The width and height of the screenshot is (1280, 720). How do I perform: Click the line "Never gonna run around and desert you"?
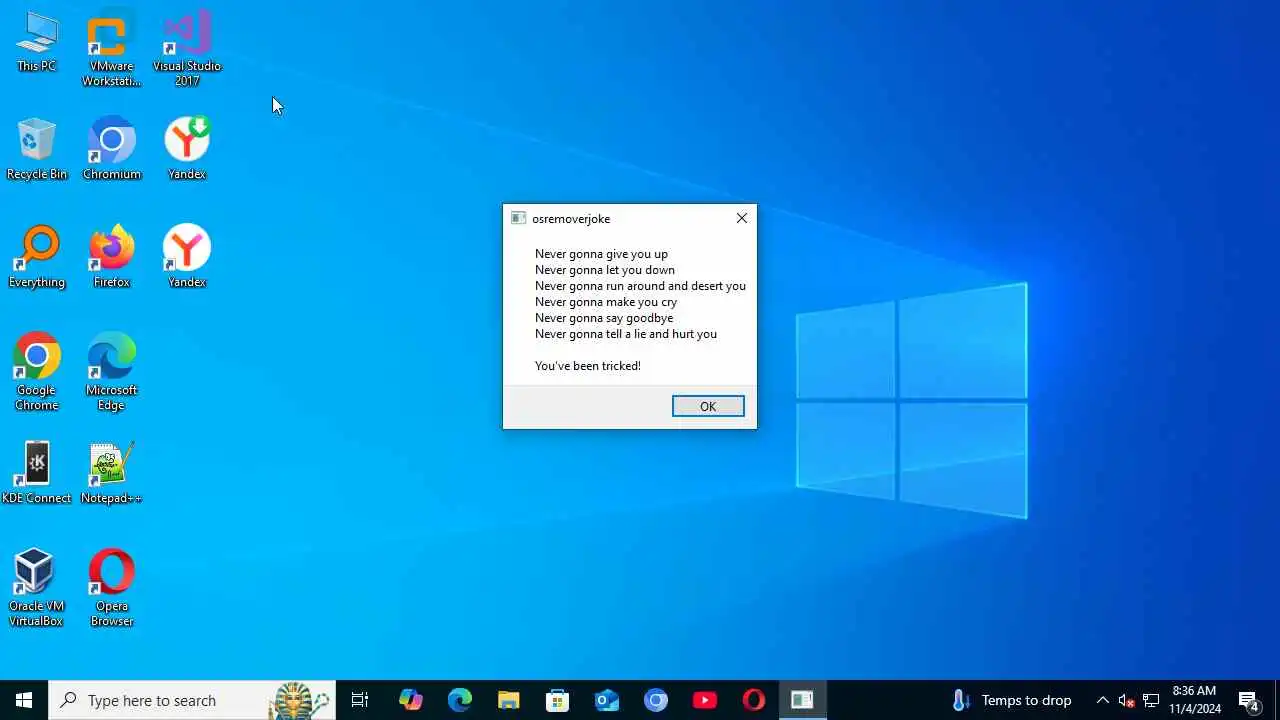[x=640, y=286]
